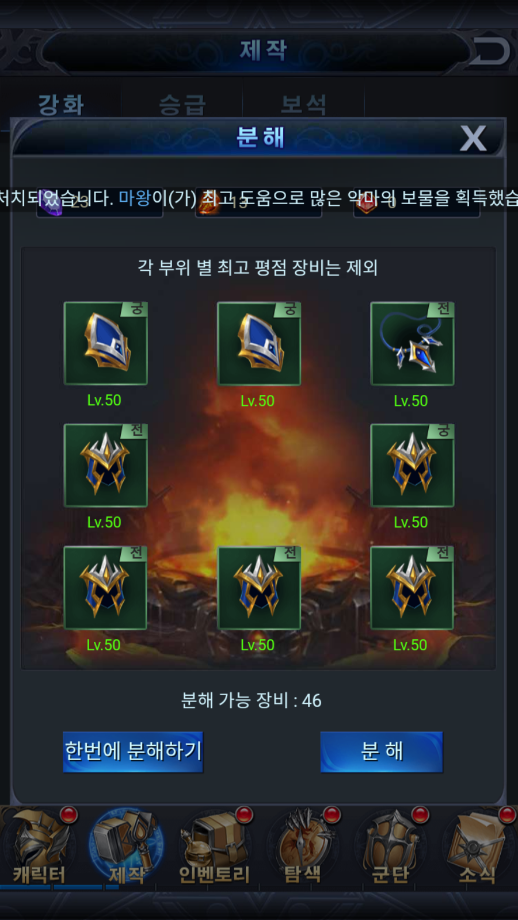Click the 한번에 분해하기 button
Screen dimensions: 518x920
133,752
